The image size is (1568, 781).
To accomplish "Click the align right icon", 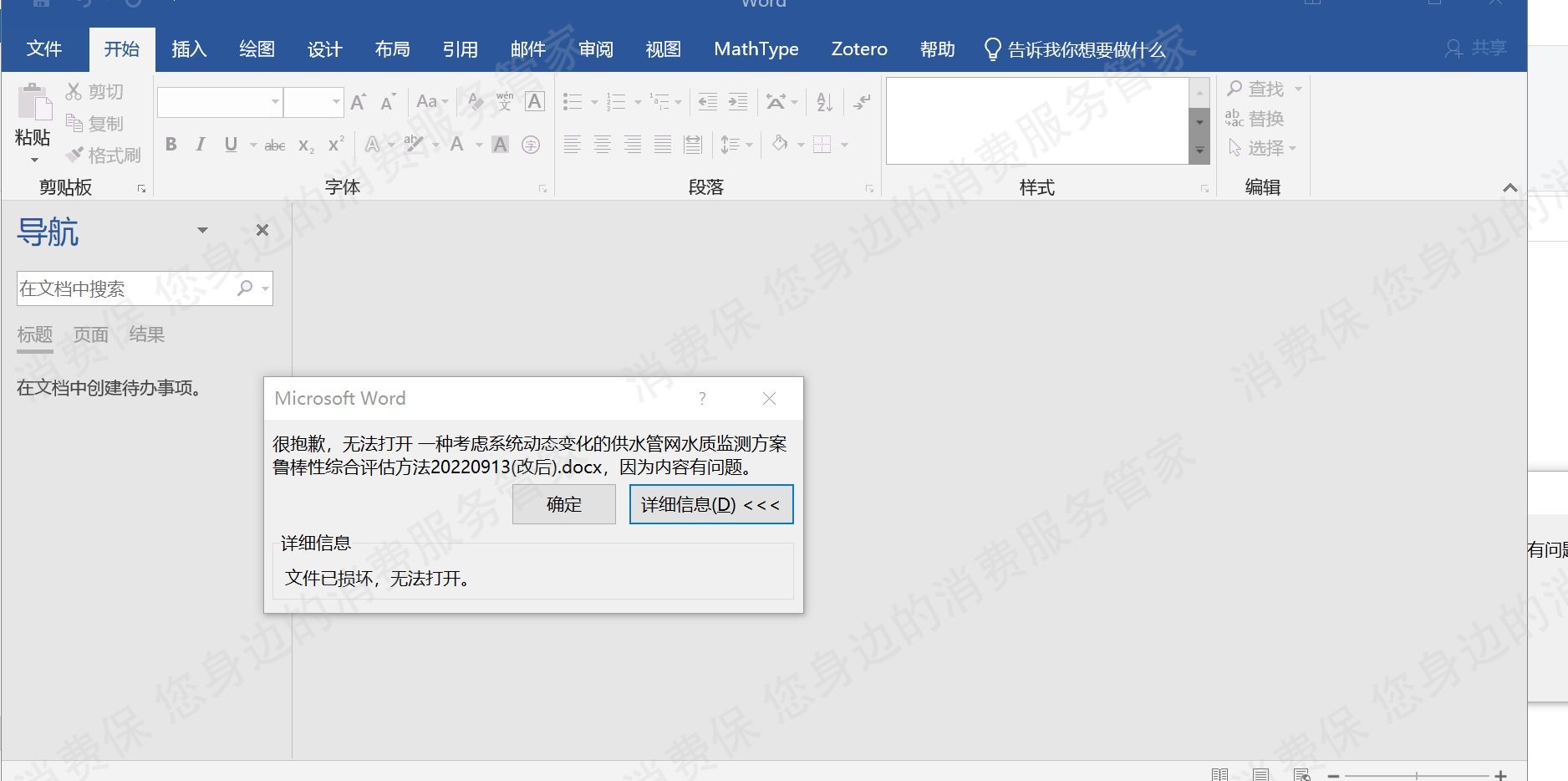I will 633,145.
